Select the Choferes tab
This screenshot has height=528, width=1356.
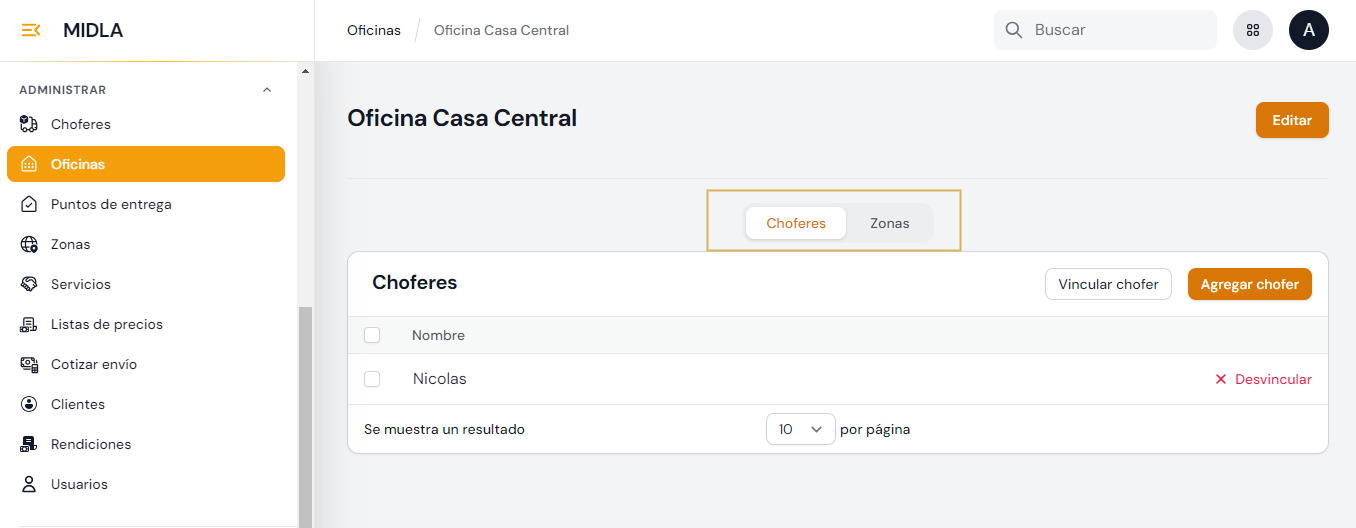click(796, 223)
